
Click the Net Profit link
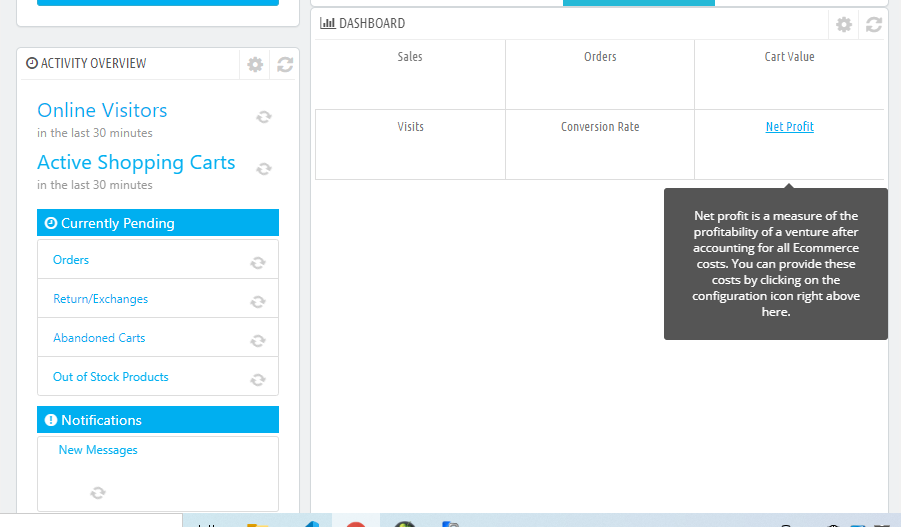pos(790,126)
